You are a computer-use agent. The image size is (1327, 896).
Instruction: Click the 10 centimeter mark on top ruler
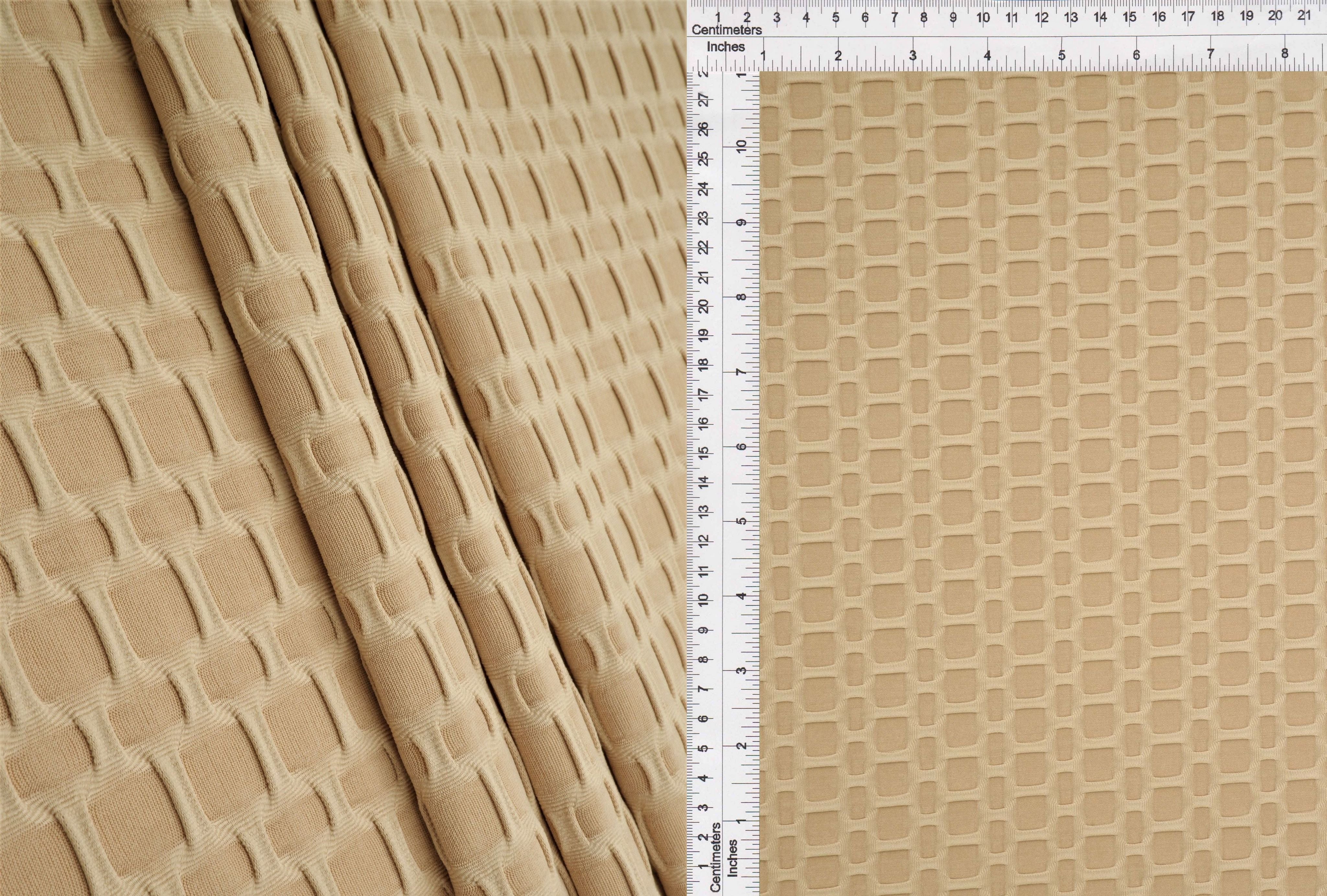(x=983, y=18)
